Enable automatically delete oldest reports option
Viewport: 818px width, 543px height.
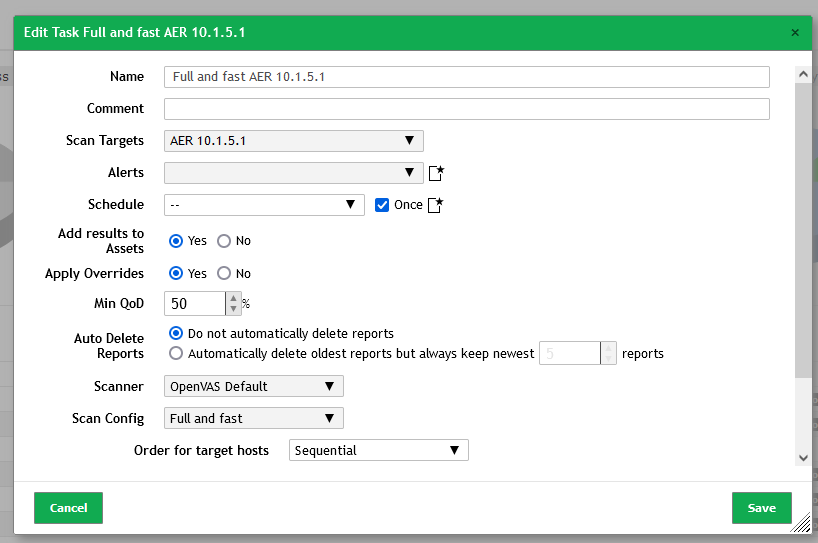[177, 353]
